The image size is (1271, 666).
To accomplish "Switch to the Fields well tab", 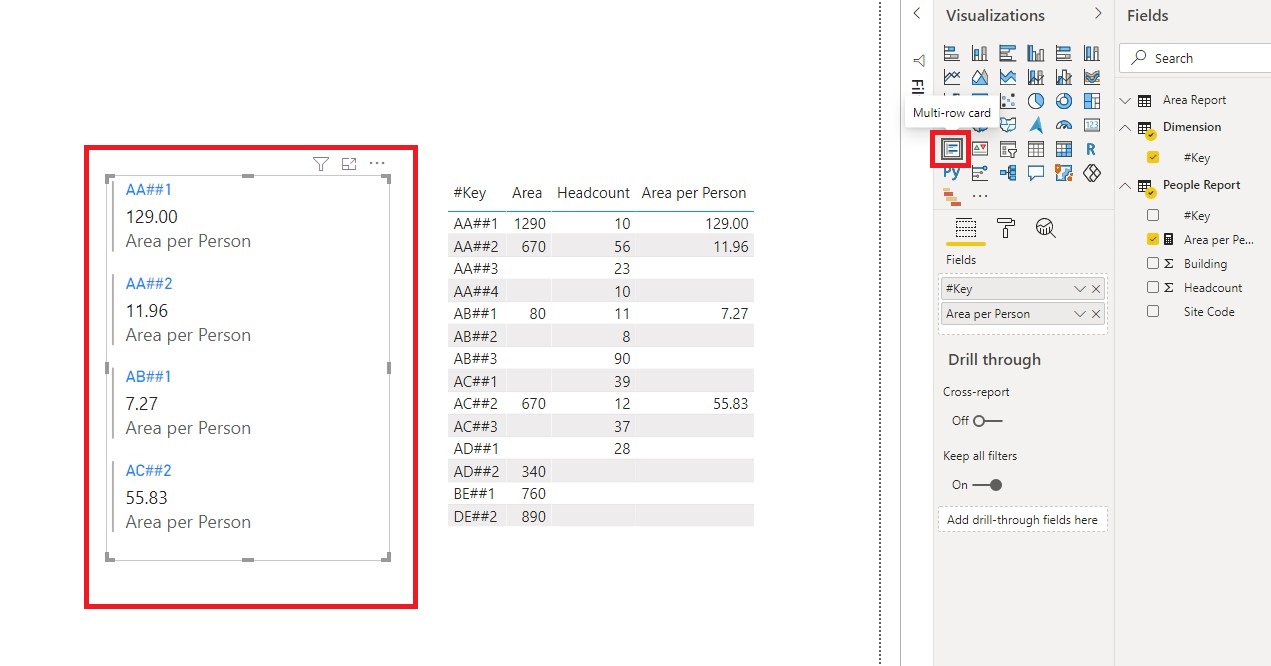I will click(965, 228).
